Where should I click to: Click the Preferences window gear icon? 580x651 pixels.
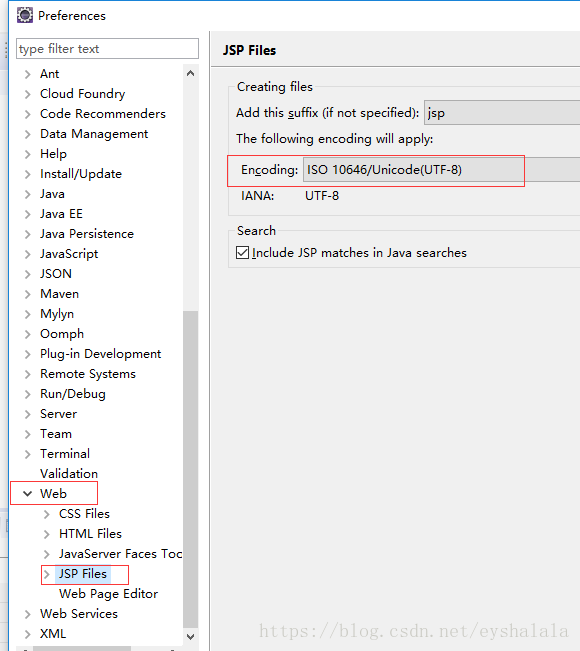pos(24,15)
